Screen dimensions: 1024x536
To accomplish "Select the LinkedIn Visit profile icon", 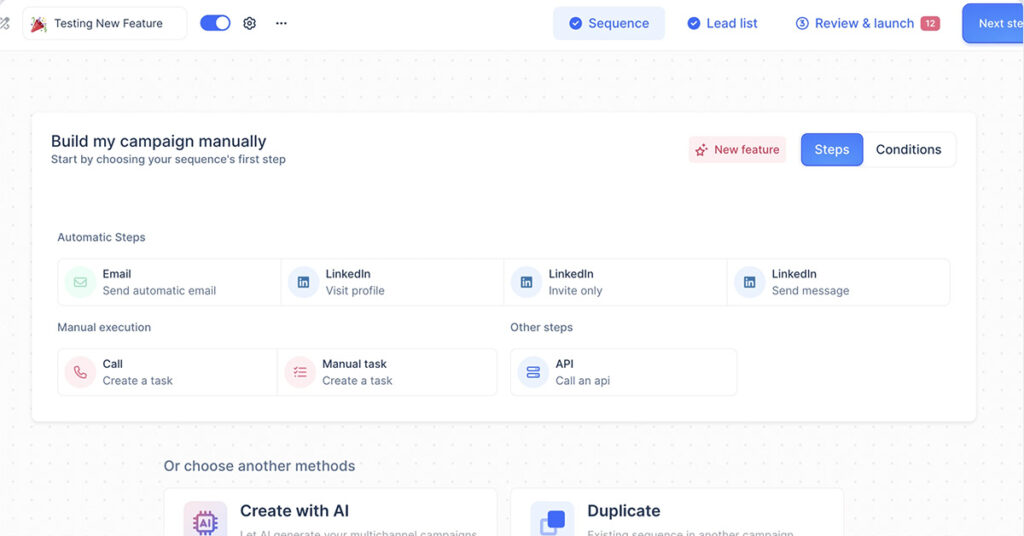I will click(303, 282).
